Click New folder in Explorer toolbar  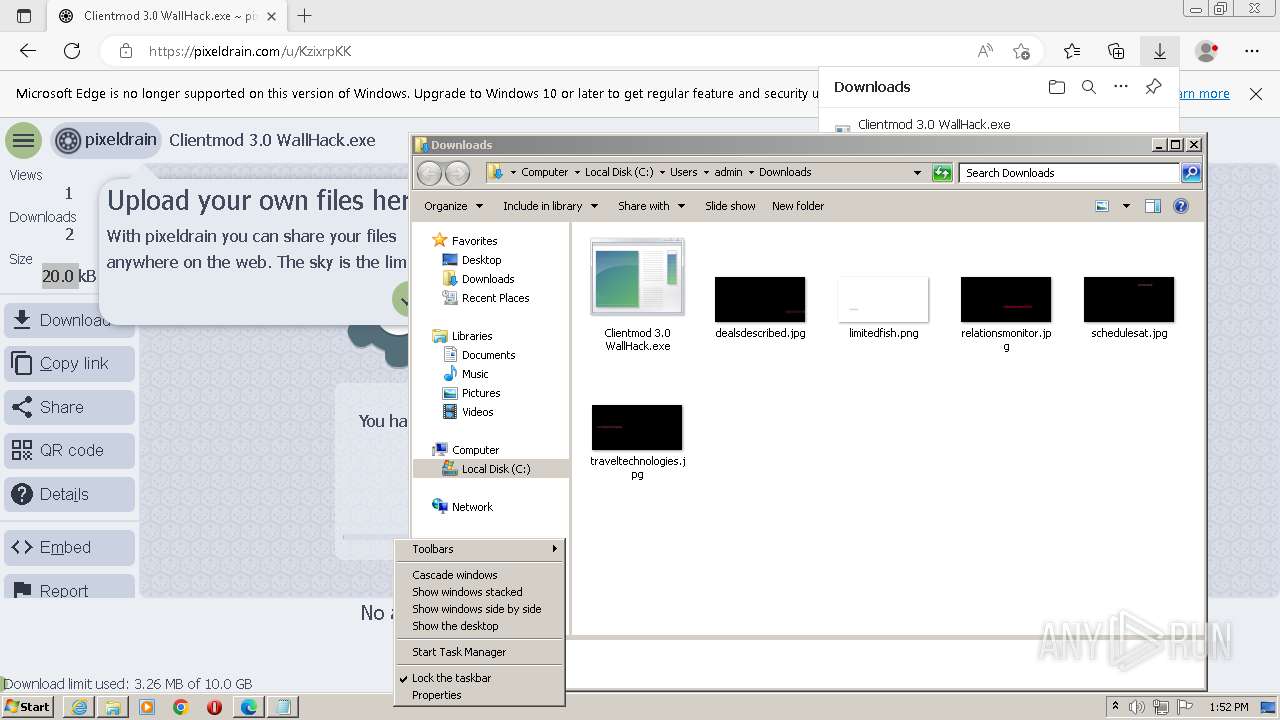[x=798, y=206]
